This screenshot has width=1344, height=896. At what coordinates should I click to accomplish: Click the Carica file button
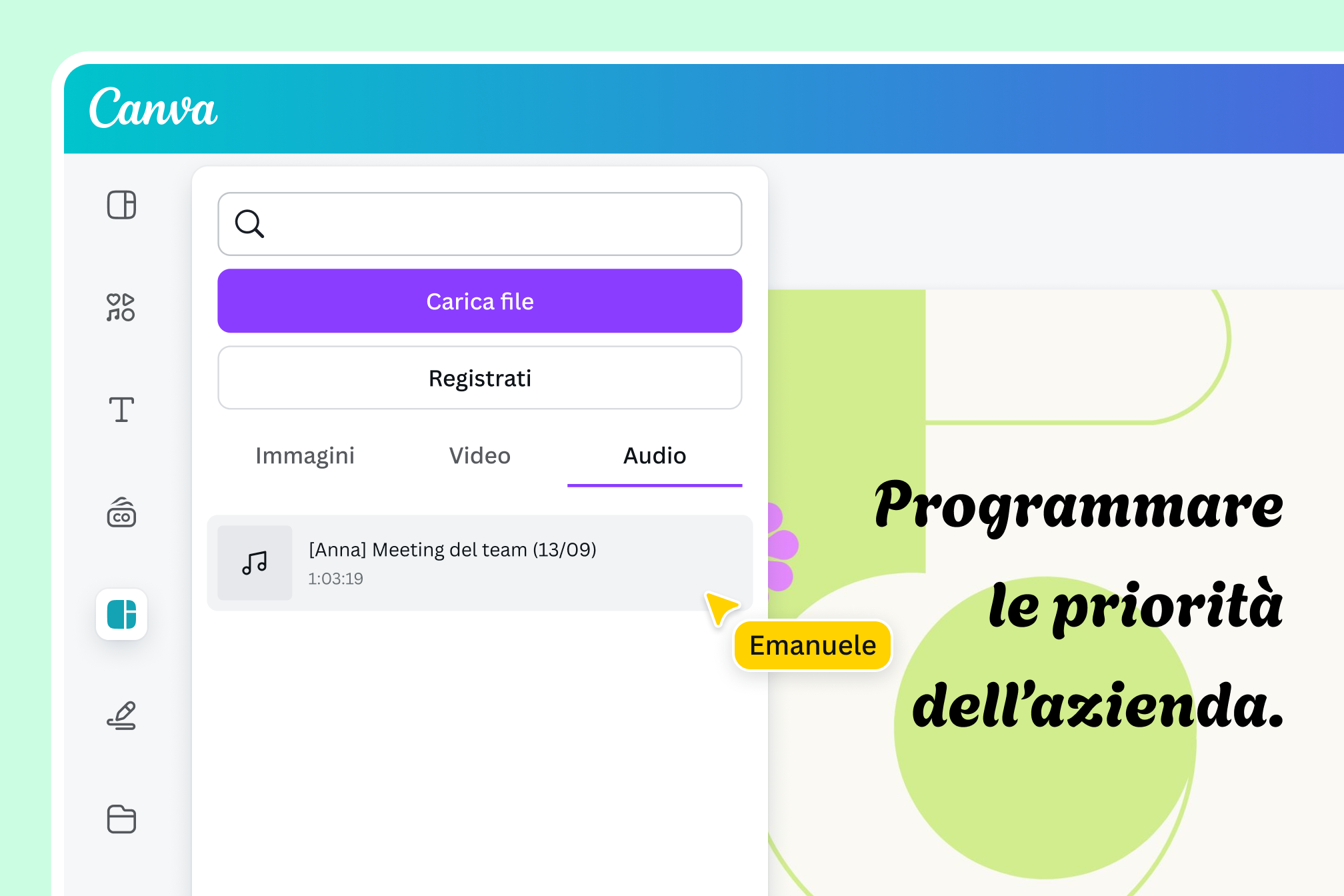tap(480, 301)
